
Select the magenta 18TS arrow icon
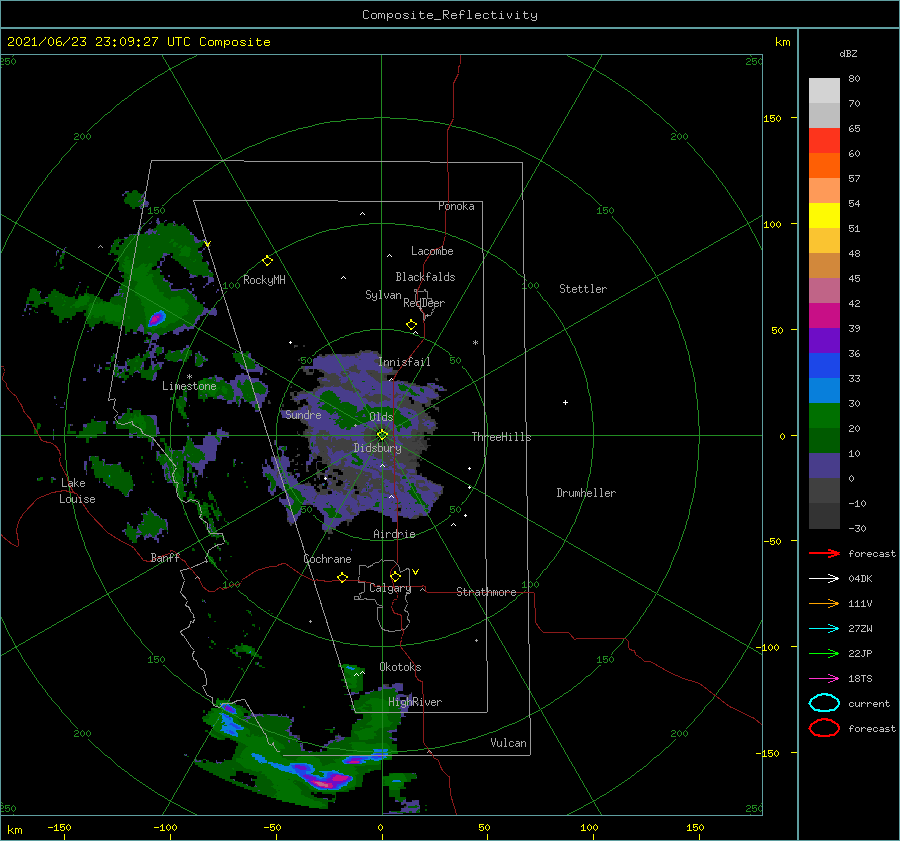click(824, 679)
